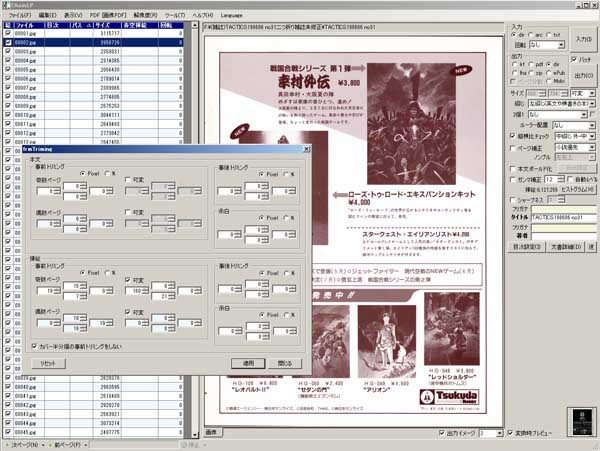Go to previous page with 前ページ(P)
This screenshot has width=600, height=451.
67,445
